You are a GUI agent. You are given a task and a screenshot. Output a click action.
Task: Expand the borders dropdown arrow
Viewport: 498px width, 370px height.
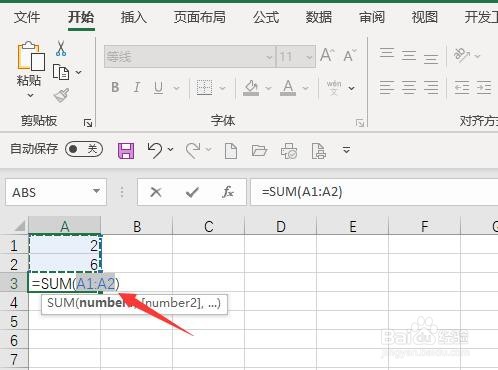click(222, 88)
